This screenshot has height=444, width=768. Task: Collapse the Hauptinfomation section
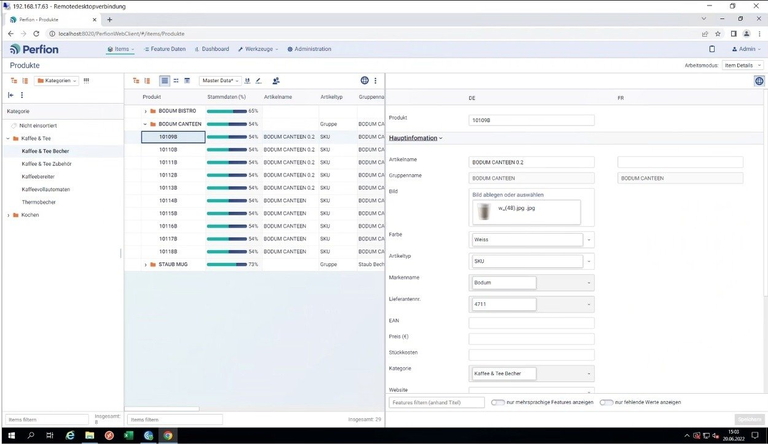[415, 138]
